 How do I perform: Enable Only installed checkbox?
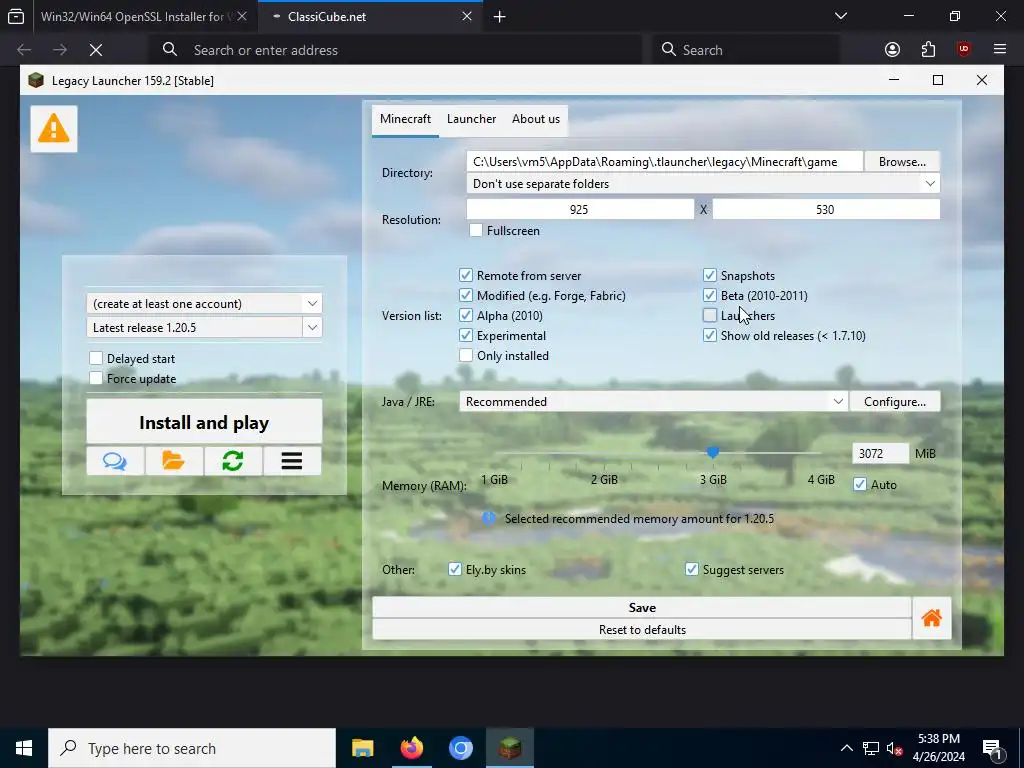click(x=466, y=356)
